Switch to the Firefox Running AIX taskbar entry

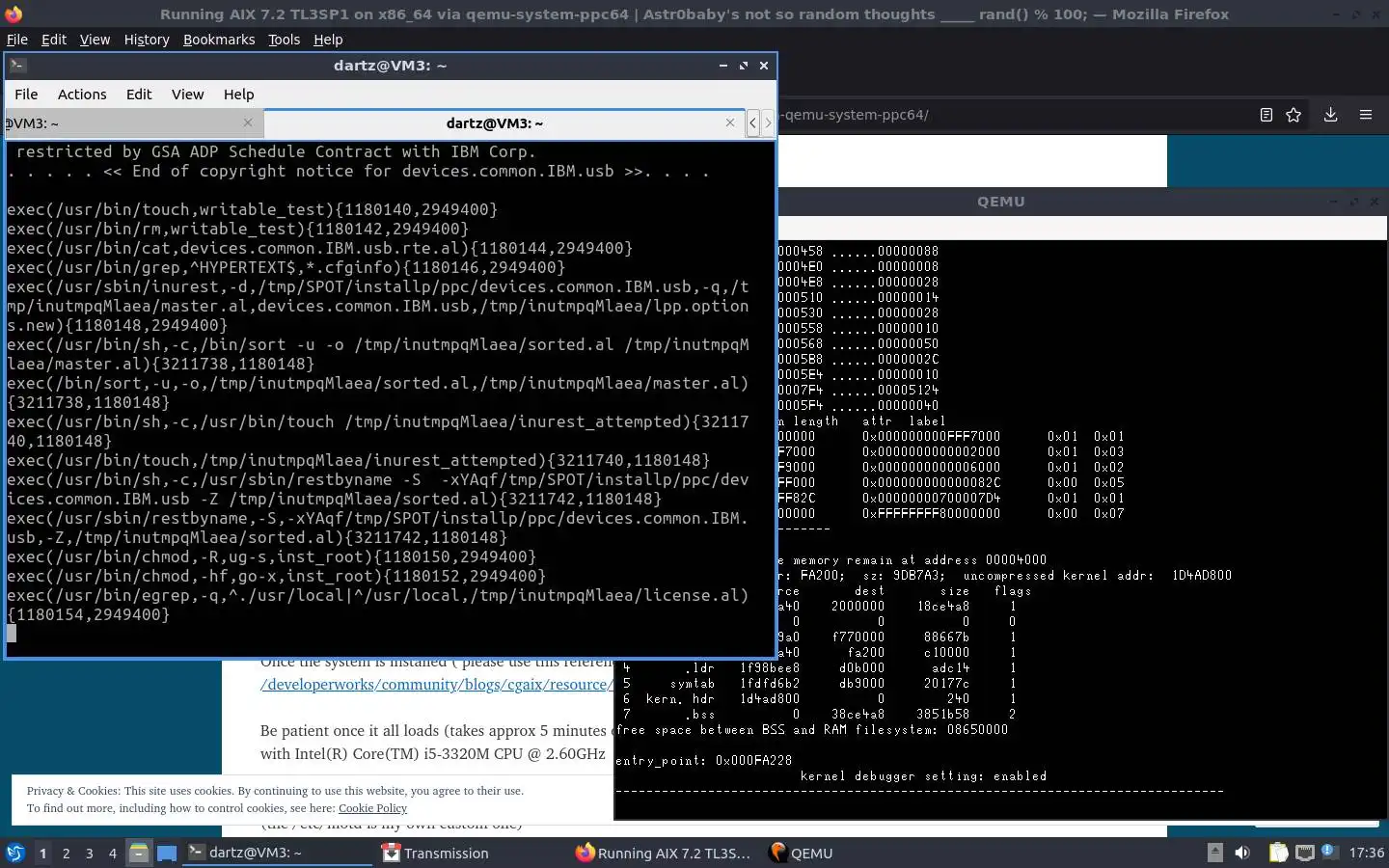(664, 853)
